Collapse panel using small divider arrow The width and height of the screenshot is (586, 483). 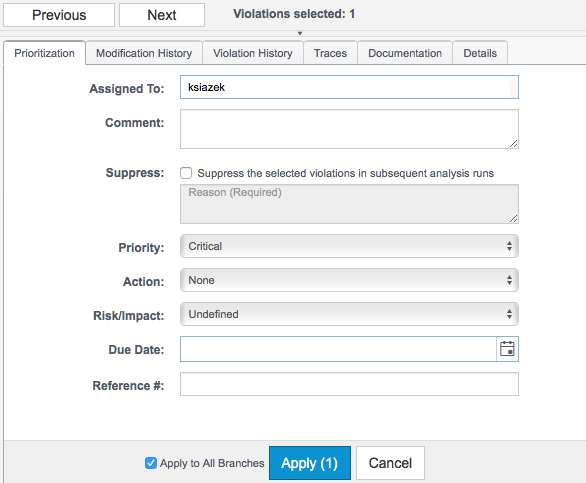coord(300,33)
